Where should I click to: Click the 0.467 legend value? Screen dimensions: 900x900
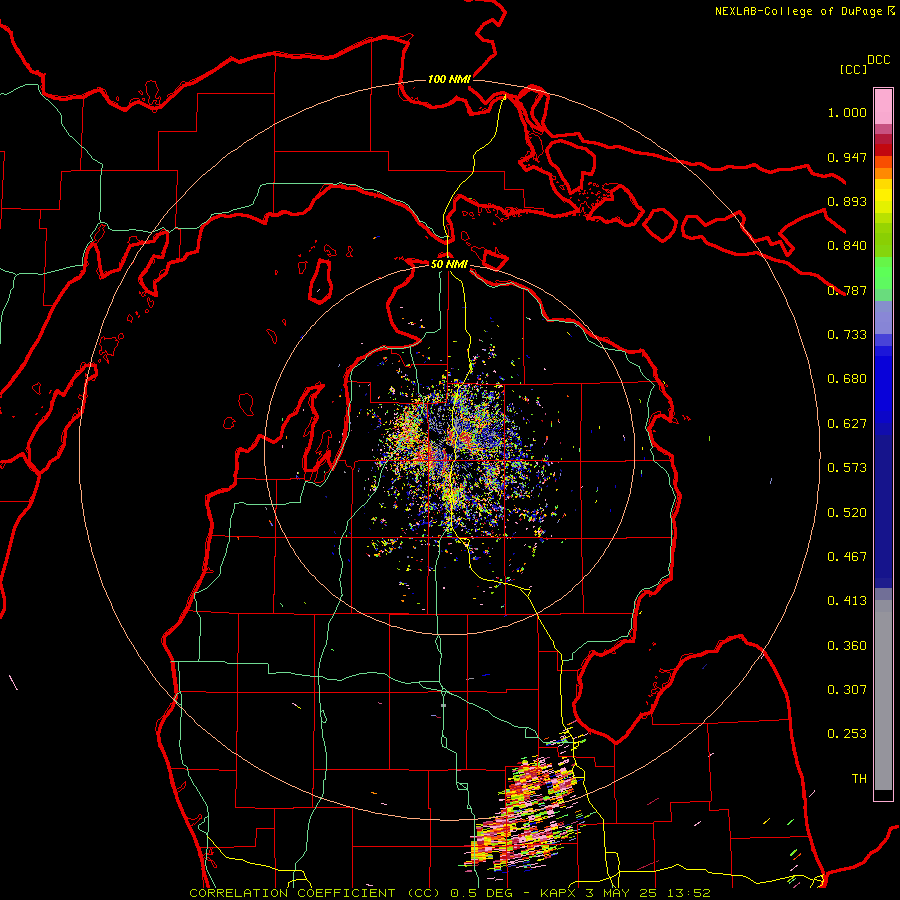pos(847,557)
